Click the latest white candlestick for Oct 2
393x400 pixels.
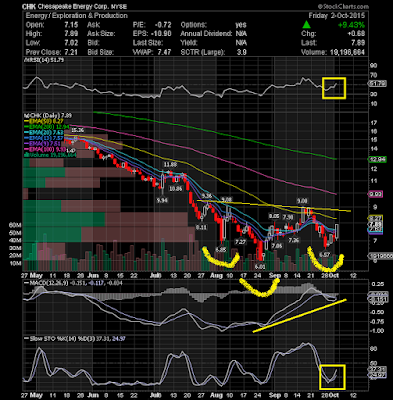(x=337, y=232)
